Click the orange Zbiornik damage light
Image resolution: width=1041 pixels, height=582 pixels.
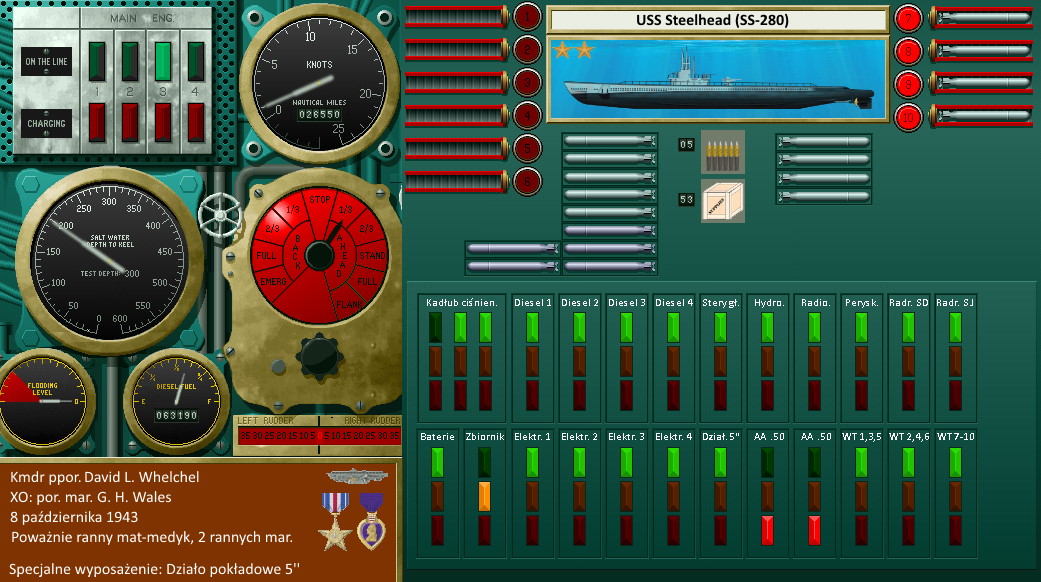pos(484,495)
